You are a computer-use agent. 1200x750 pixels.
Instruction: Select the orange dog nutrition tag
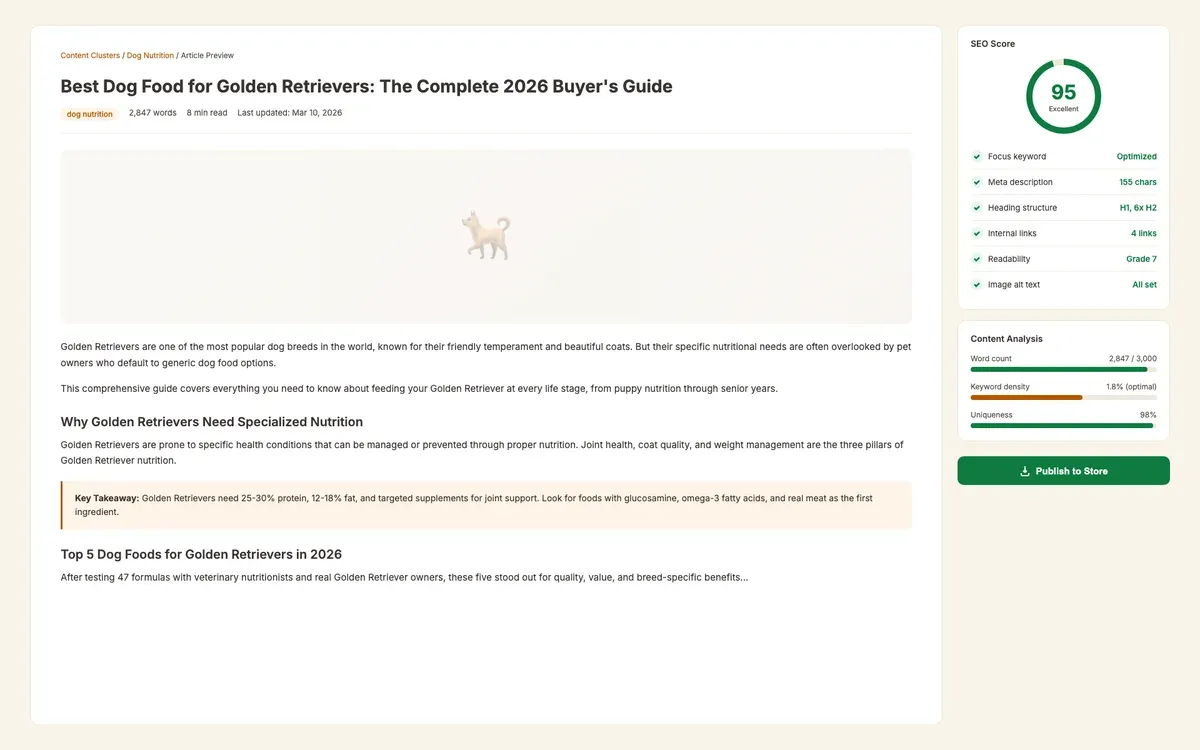point(89,113)
